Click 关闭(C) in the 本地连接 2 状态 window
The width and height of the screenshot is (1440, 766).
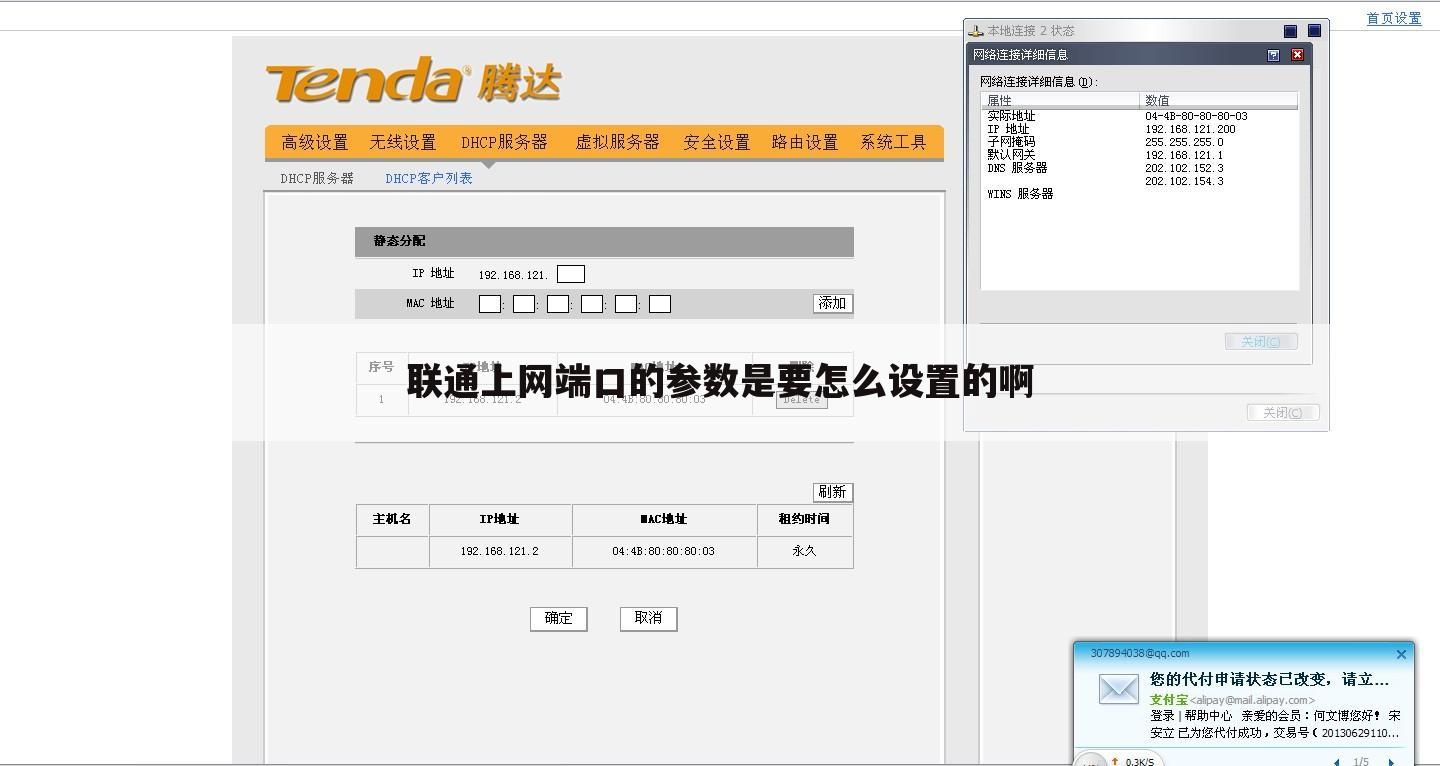pyautogui.click(x=1283, y=412)
